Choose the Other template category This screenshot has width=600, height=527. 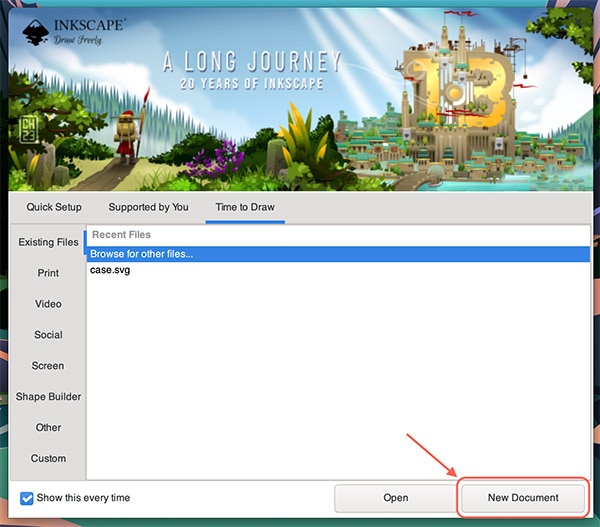click(48, 428)
